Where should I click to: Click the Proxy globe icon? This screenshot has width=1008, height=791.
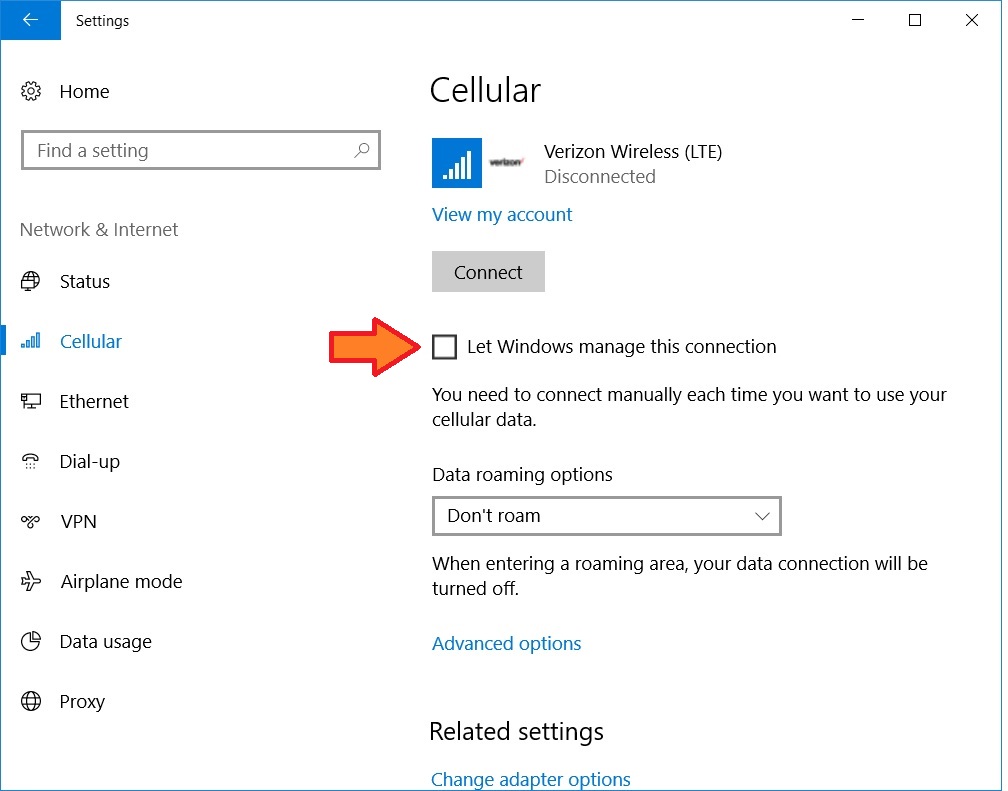coord(31,701)
